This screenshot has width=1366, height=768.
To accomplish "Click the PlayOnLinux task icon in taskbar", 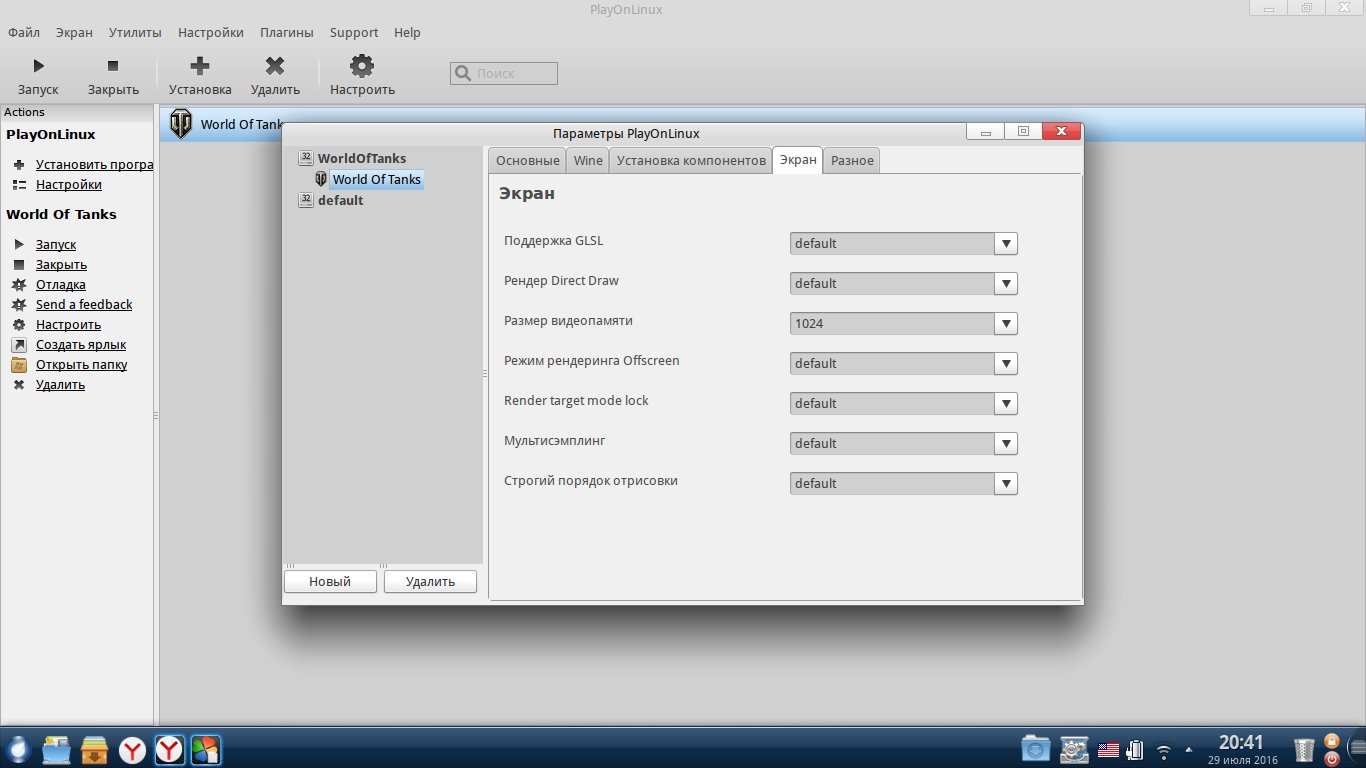I will tap(206, 749).
